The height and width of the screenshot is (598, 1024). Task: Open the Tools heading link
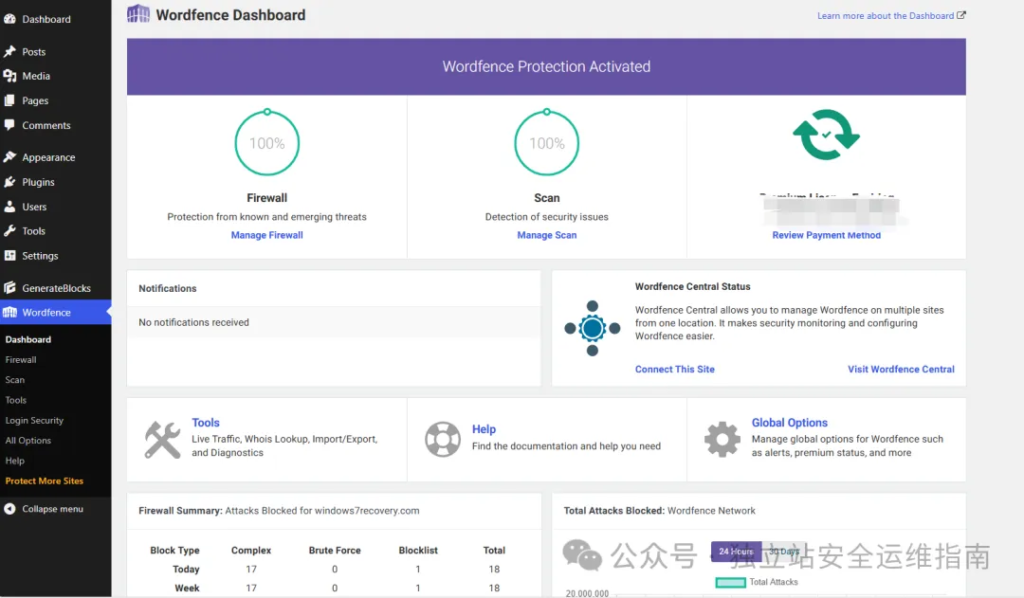pos(206,423)
